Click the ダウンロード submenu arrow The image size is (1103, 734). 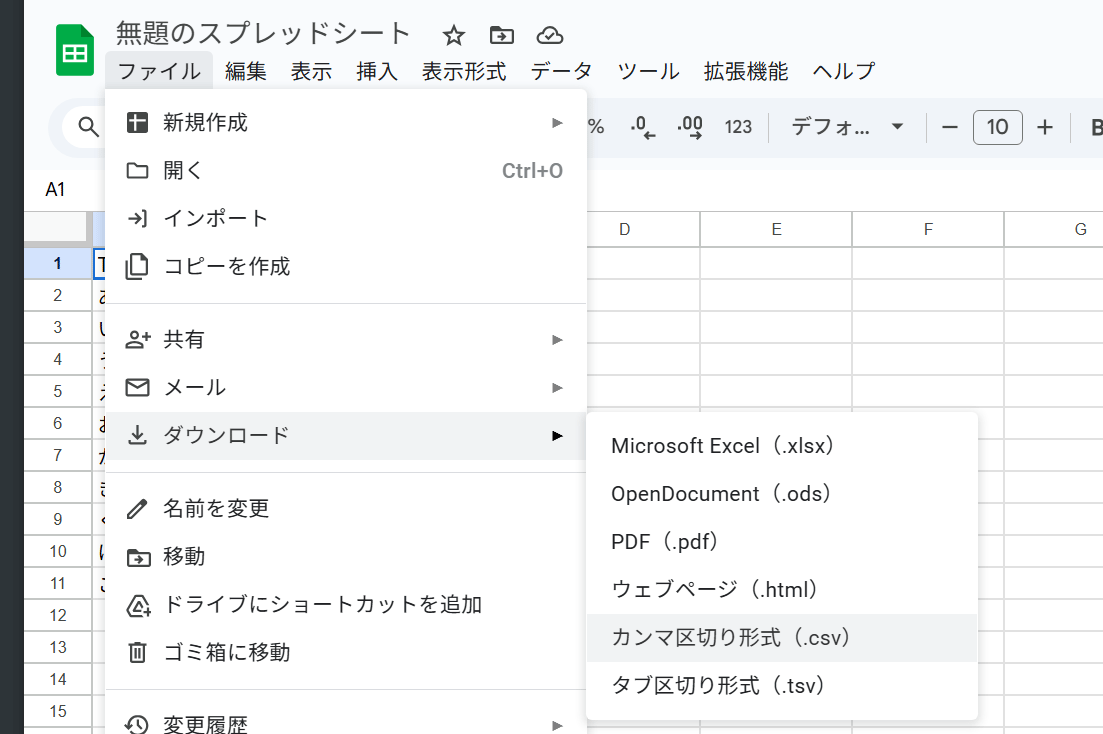(x=558, y=436)
